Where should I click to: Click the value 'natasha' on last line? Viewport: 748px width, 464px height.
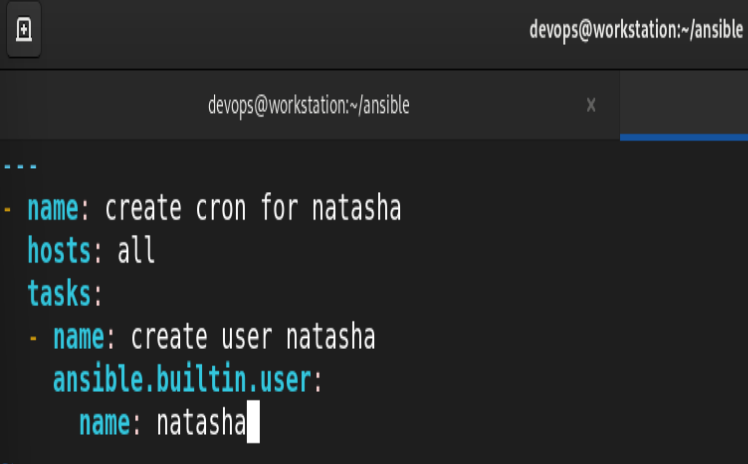201,423
